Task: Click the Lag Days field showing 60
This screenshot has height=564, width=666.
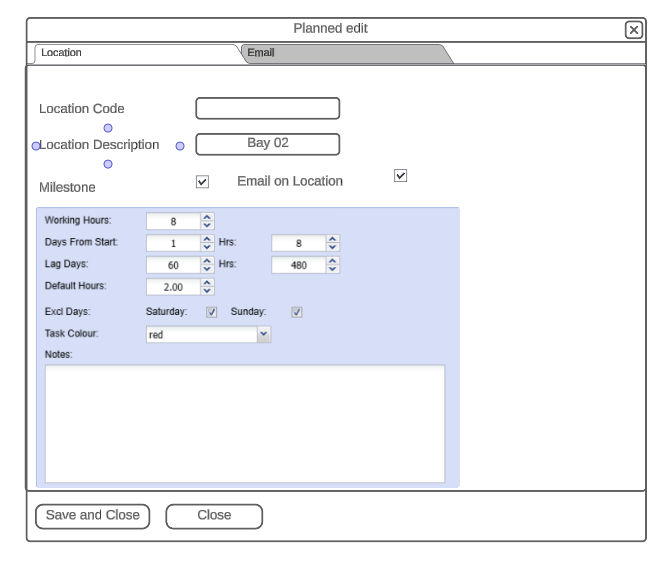Action: point(173,265)
